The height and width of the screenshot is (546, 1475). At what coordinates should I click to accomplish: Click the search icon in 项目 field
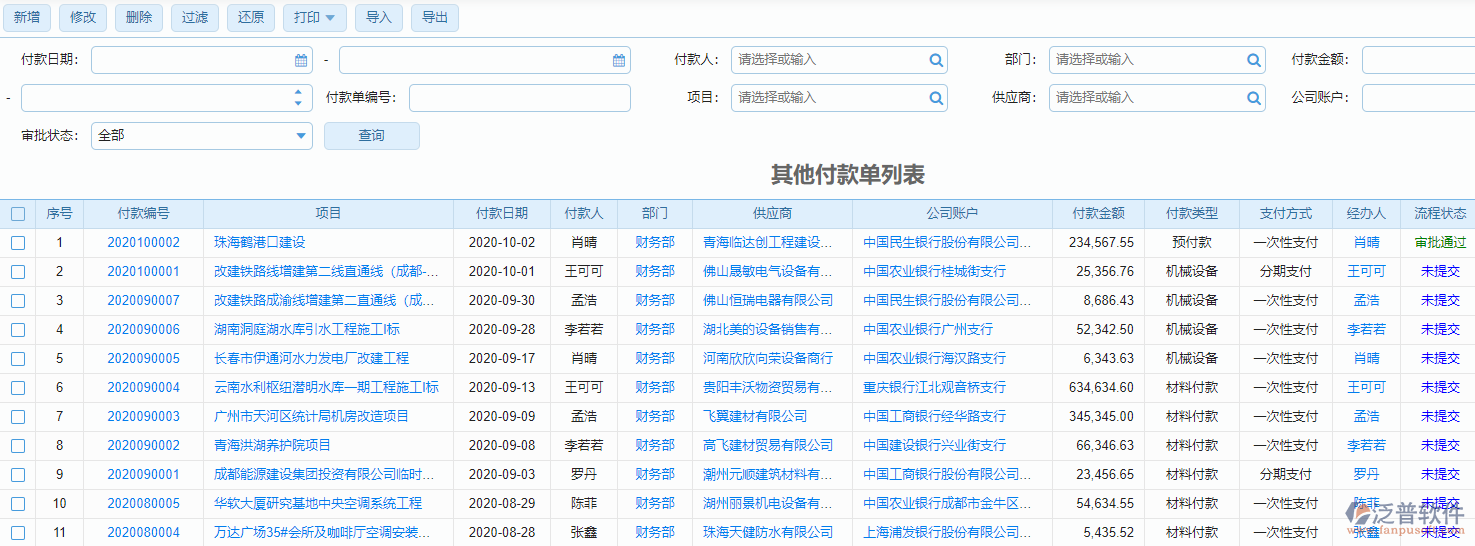pyautogui.click(x=936, y=98)
